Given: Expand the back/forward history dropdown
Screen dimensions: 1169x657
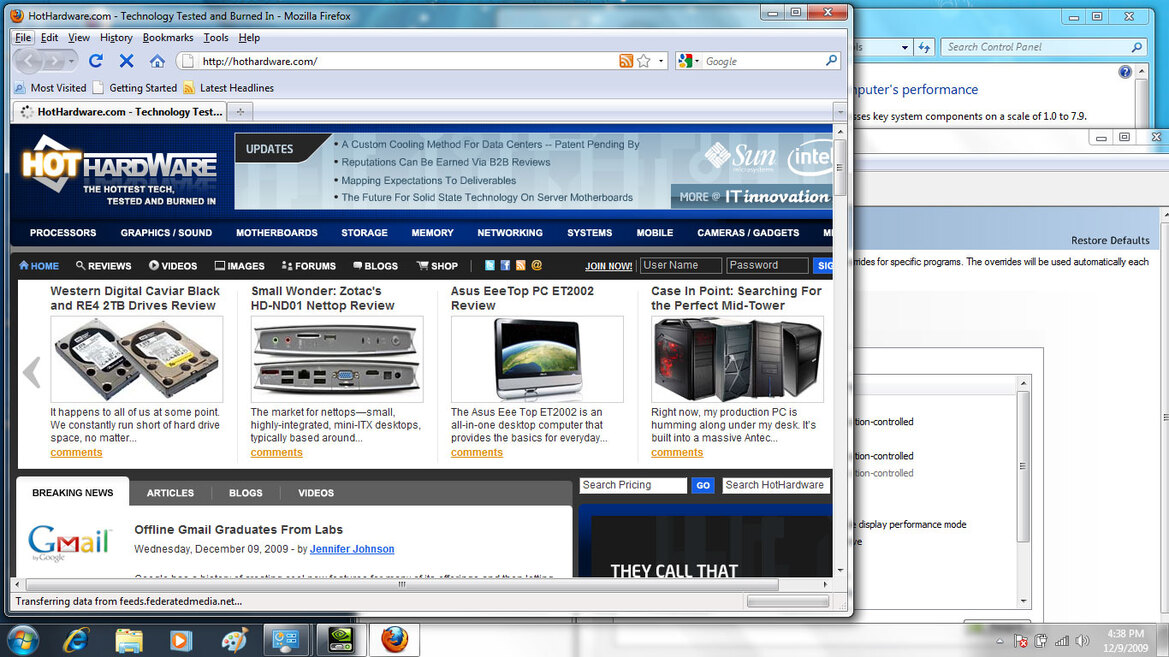Looking at the screenshot, I should click(71, 61).
